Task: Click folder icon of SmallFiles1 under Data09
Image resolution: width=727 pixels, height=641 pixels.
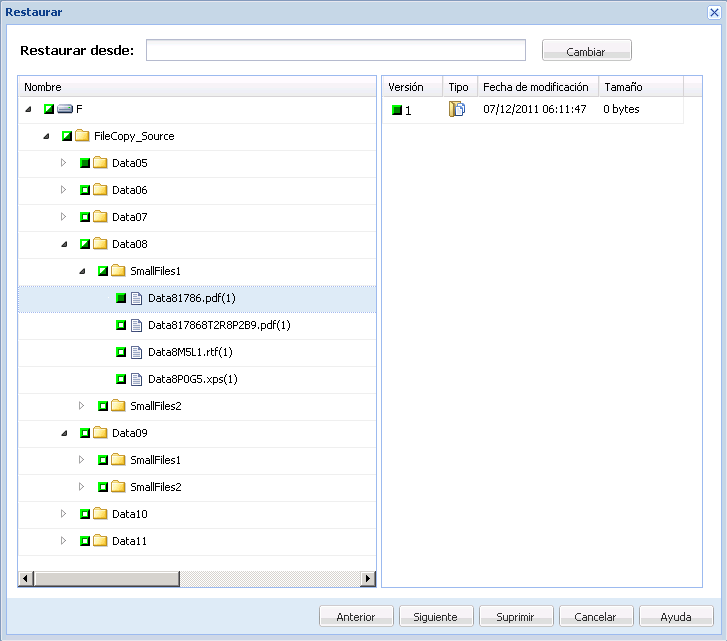Action: [x=118, y=460]
